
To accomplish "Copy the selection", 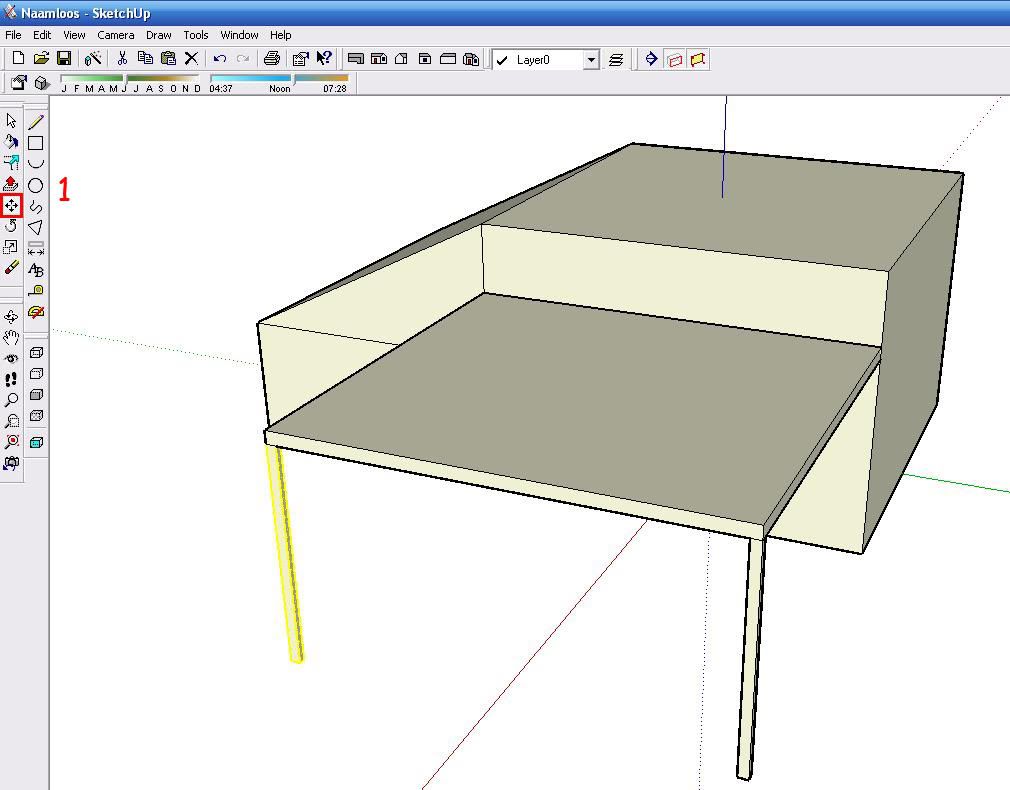I will click(x=145, y=59).
